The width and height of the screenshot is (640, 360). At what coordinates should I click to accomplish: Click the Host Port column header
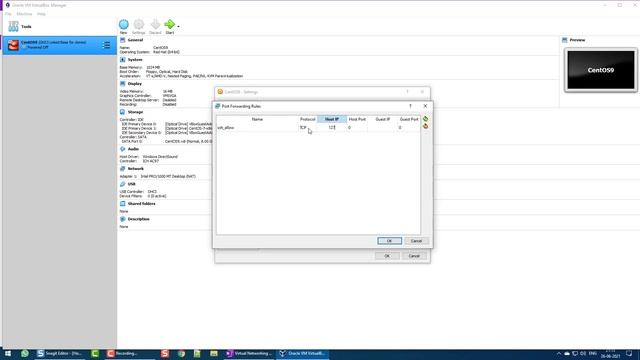click(357, 119)
